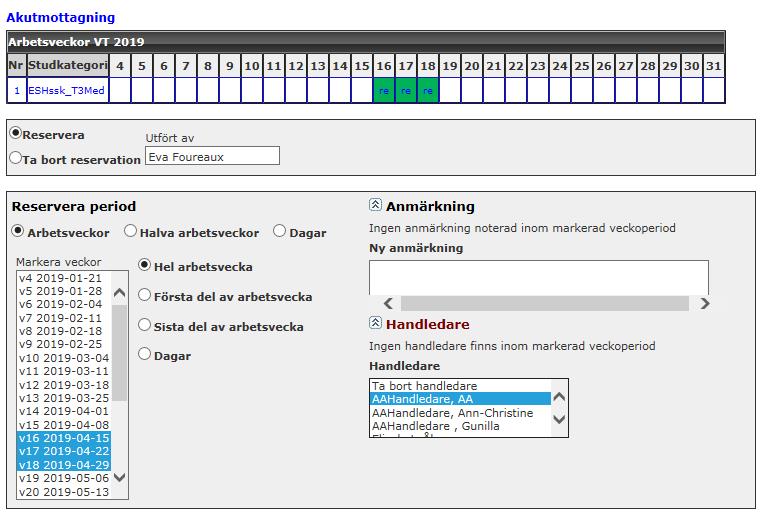Click the reserved cell for week 17

(x=406, y=90)
